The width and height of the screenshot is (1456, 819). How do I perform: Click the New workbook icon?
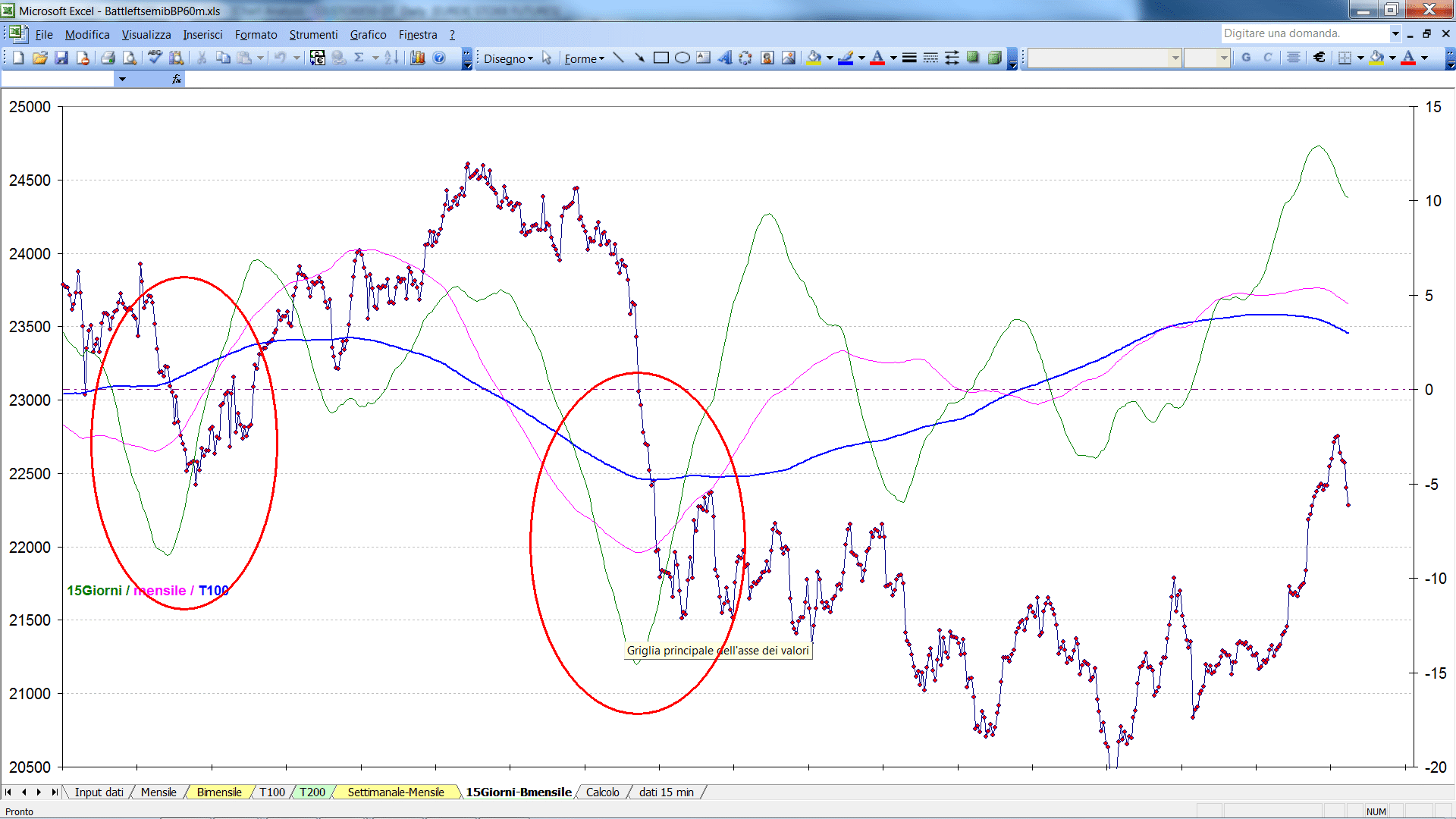(18, 58)
